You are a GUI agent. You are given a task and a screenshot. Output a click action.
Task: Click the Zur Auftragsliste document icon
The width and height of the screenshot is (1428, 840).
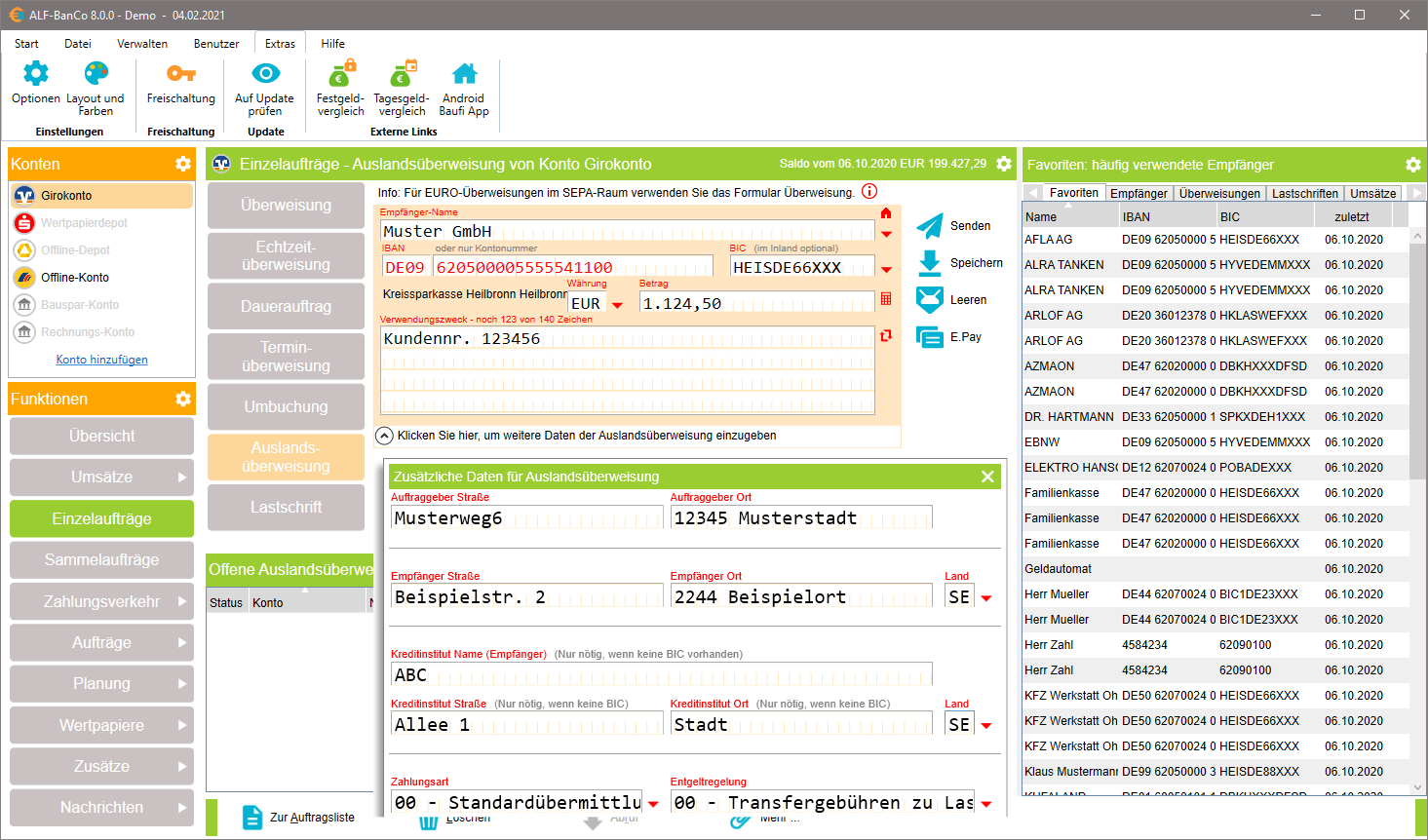tap(252, 818)
